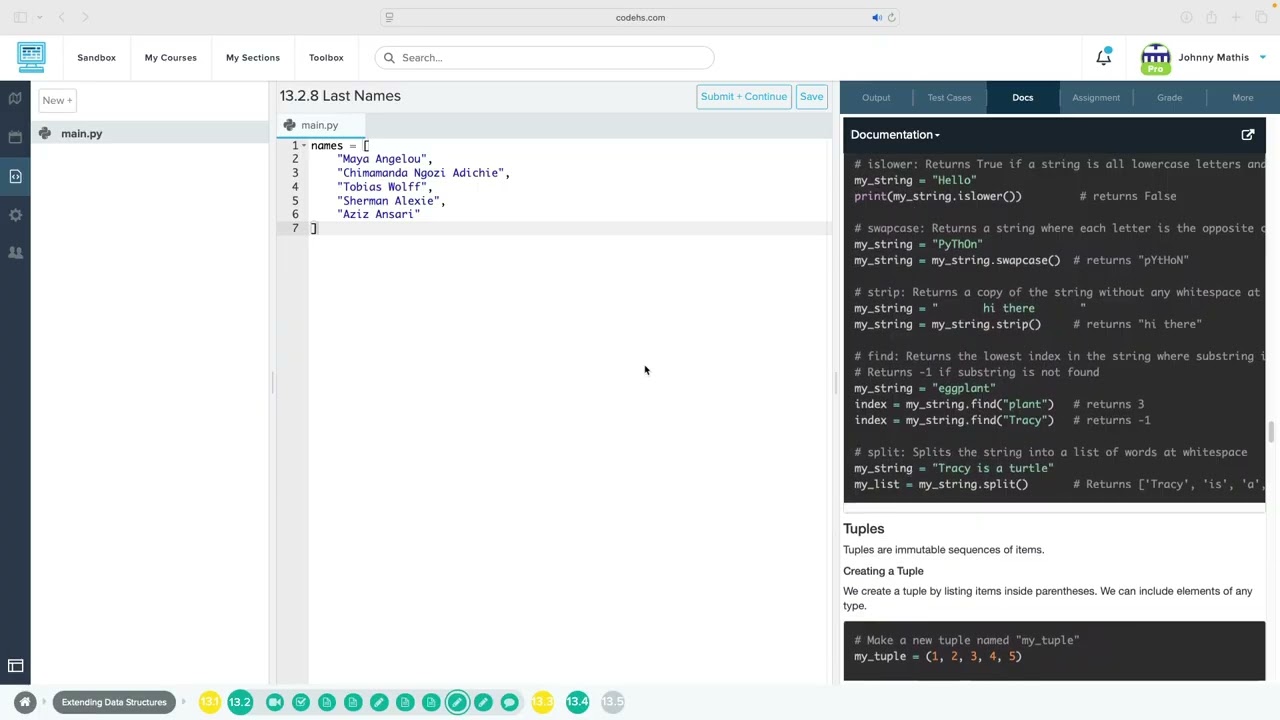This screenshot has width=1280, height=720.
Task: Open the gear settings icon in left sidebar
Action: point(15,215)
